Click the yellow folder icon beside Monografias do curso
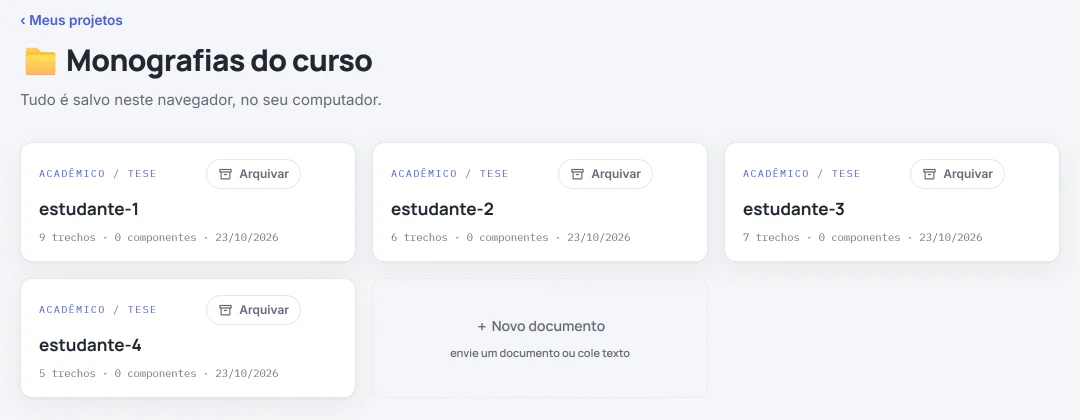The height and width of the screenshot is (420, 1080). [41, 62]
